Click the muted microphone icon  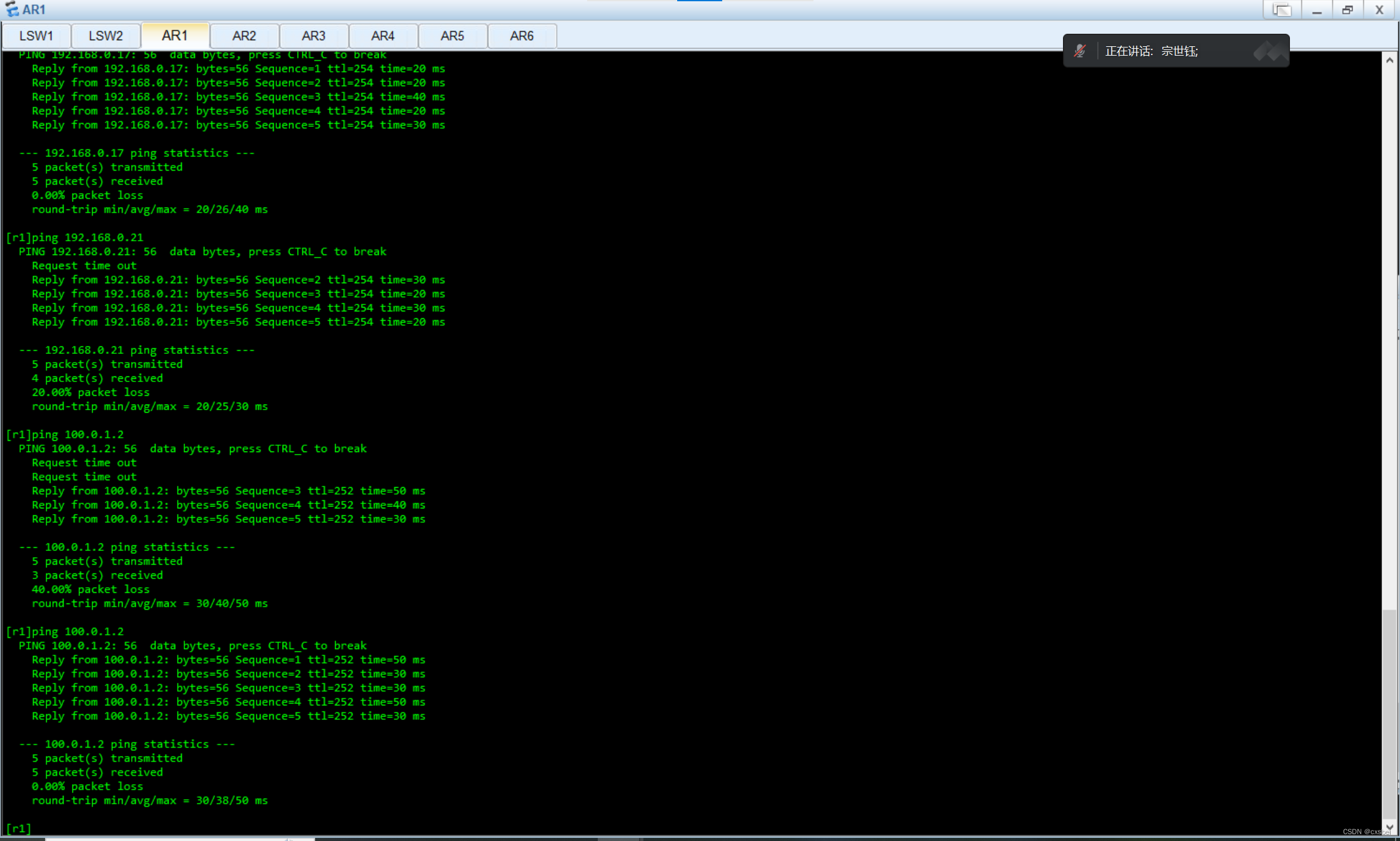(x=1080, y=51)
